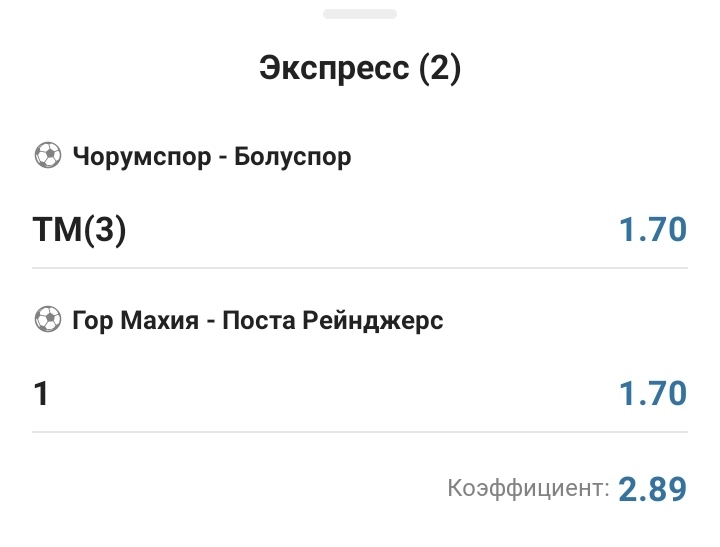This screenshot has width=720, height=547.
Task: Click the divider line under the outcome 1 row
Action: point(360,432)
